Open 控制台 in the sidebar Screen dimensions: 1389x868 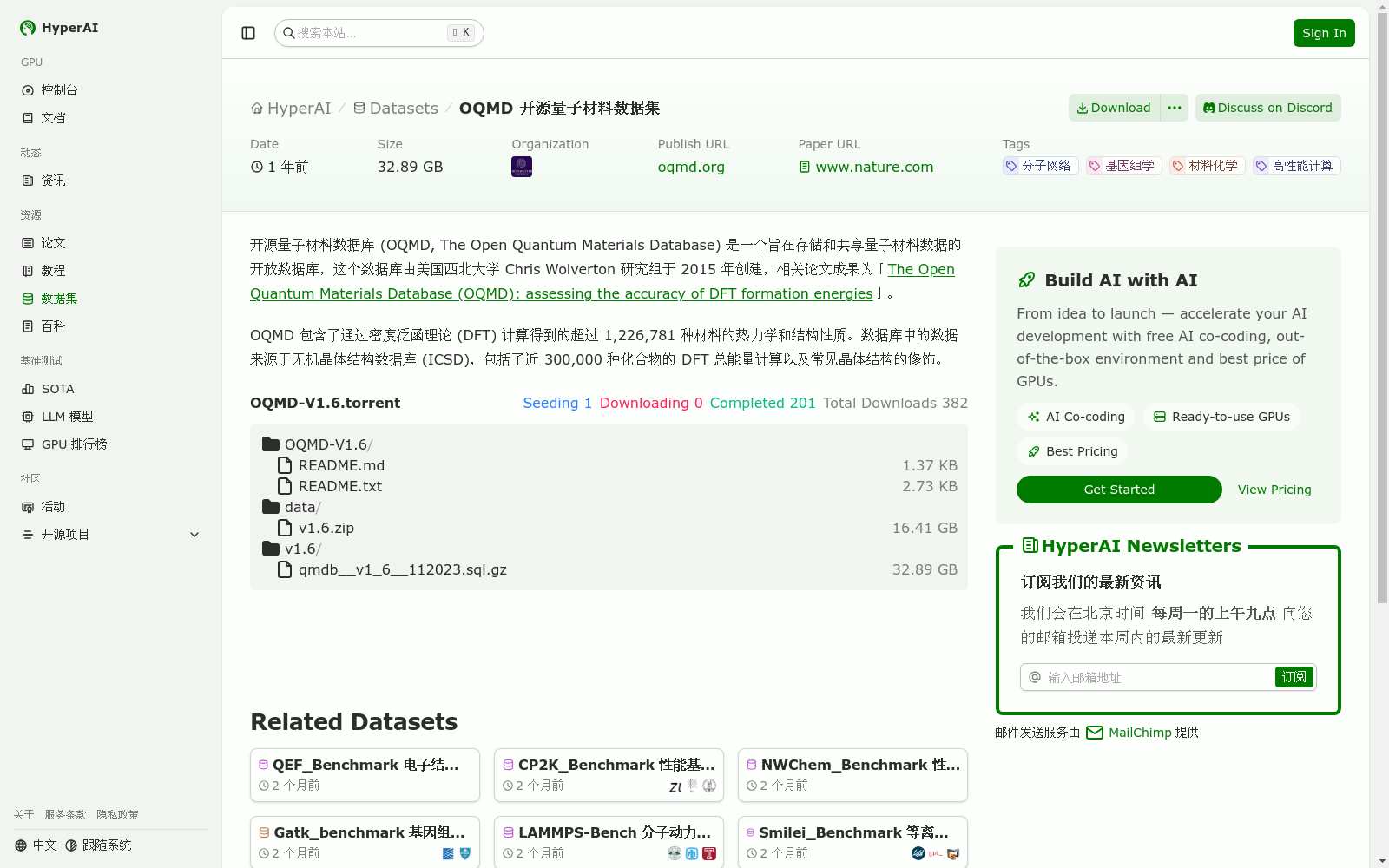59,90
